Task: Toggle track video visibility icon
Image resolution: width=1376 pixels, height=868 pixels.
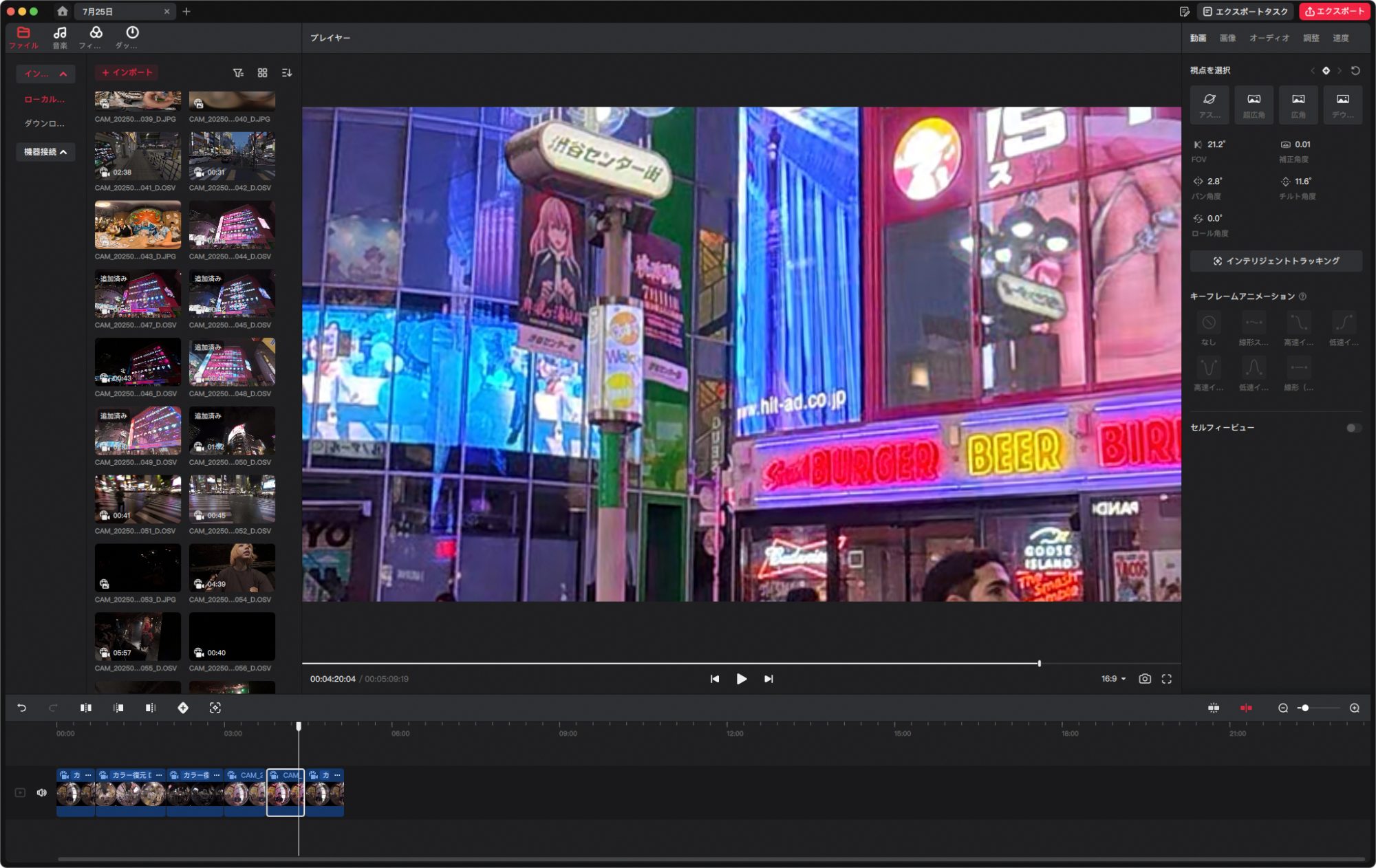Action: click(20, 793)
